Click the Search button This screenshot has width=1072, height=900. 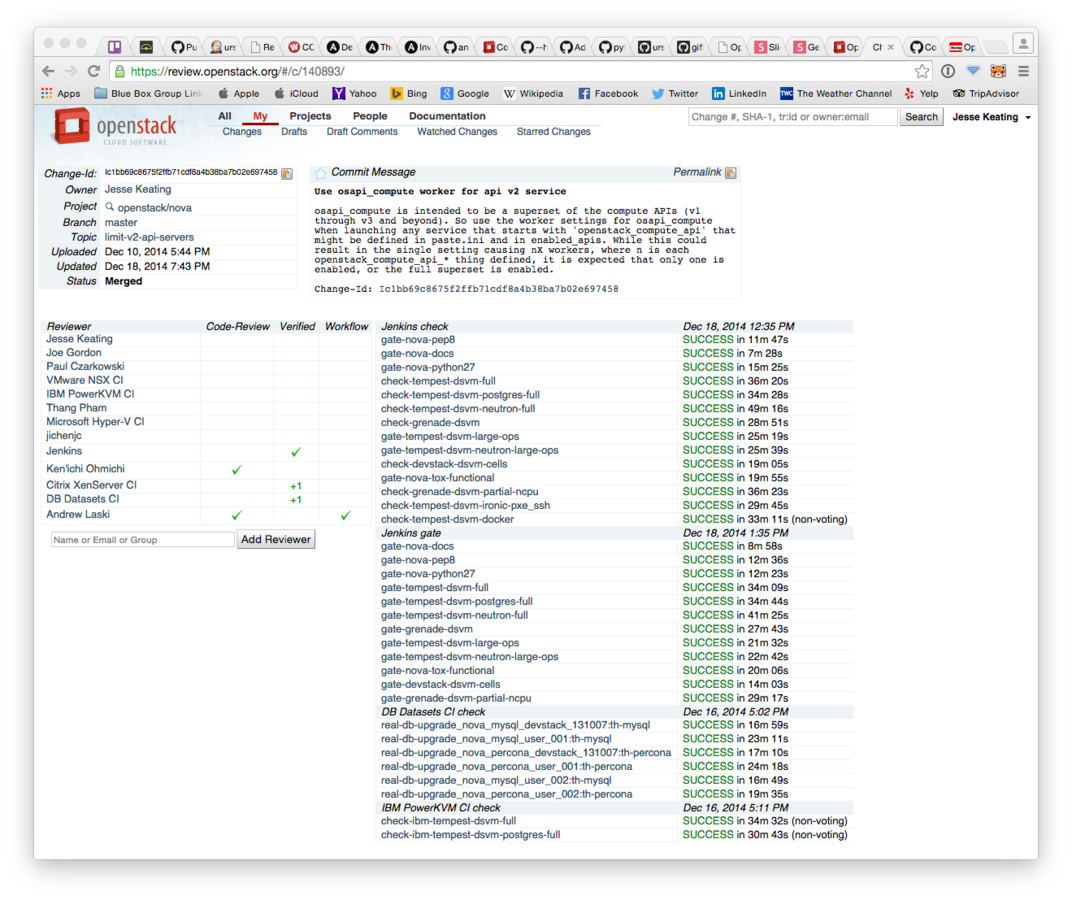click(921, 117)
